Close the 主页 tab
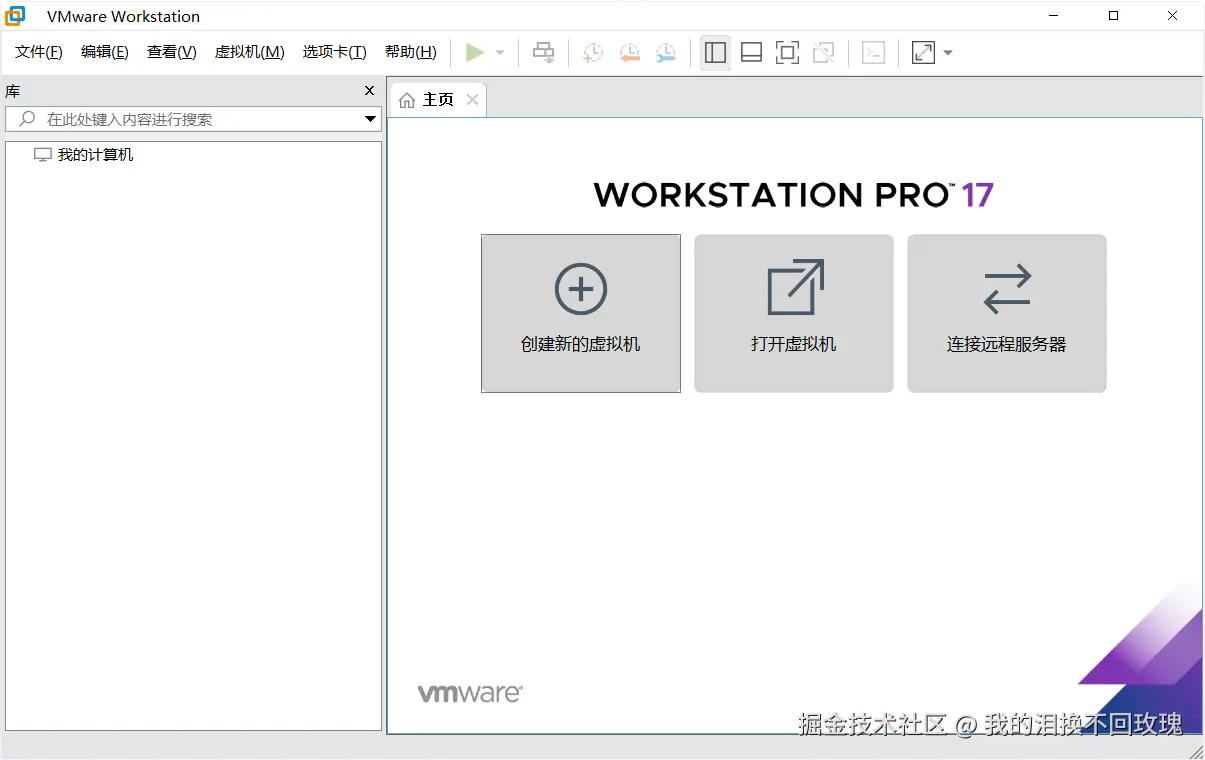The height and width of the screenshot is (760, 1205). [x=472, y=100]
